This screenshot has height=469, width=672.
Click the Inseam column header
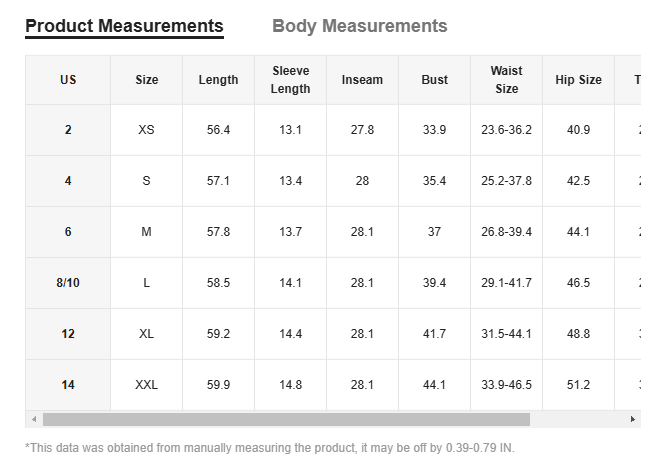point(362,80)
